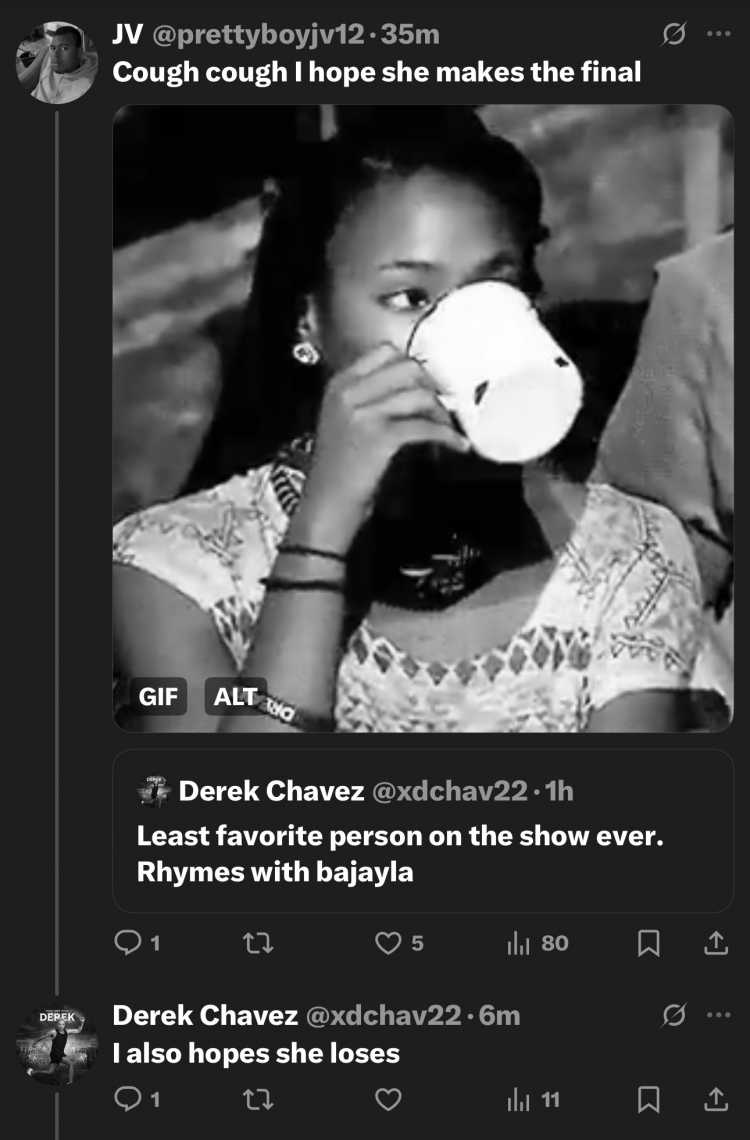Screen dimensions: 750x1140
Task: View analytics showing 11 views
Action: 533,1099
